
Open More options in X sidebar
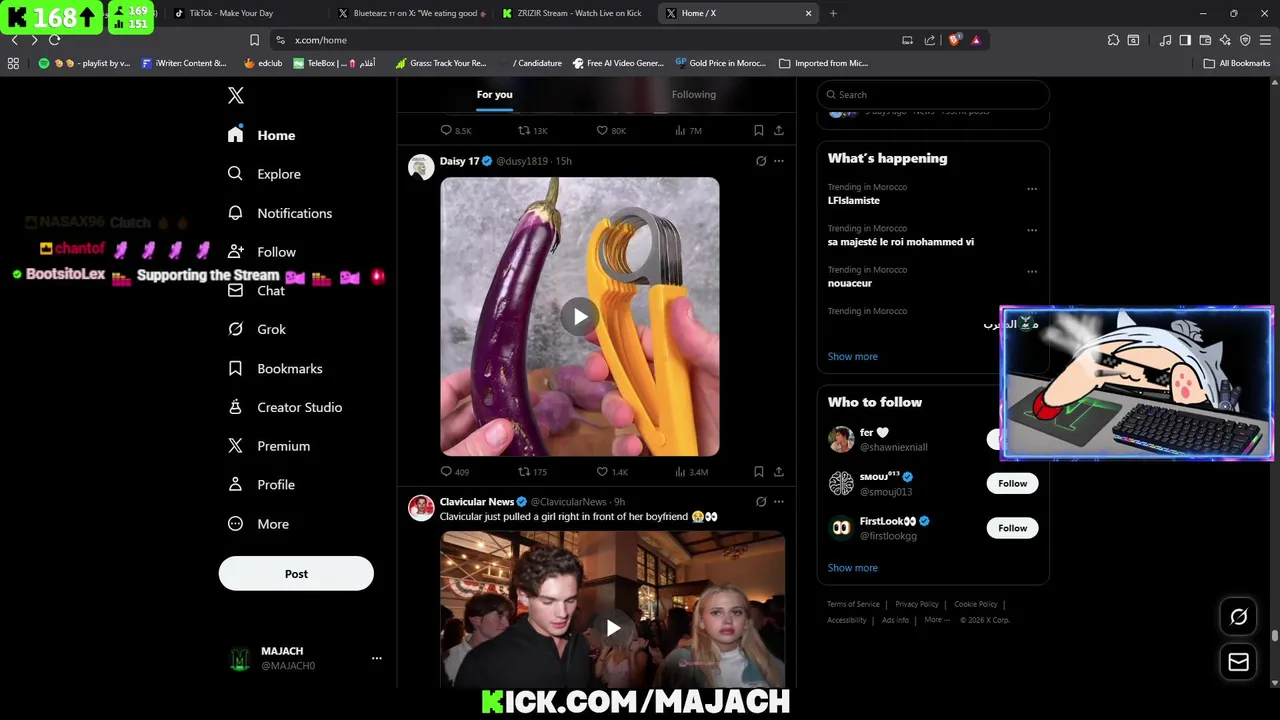click(x=258, y=524)
